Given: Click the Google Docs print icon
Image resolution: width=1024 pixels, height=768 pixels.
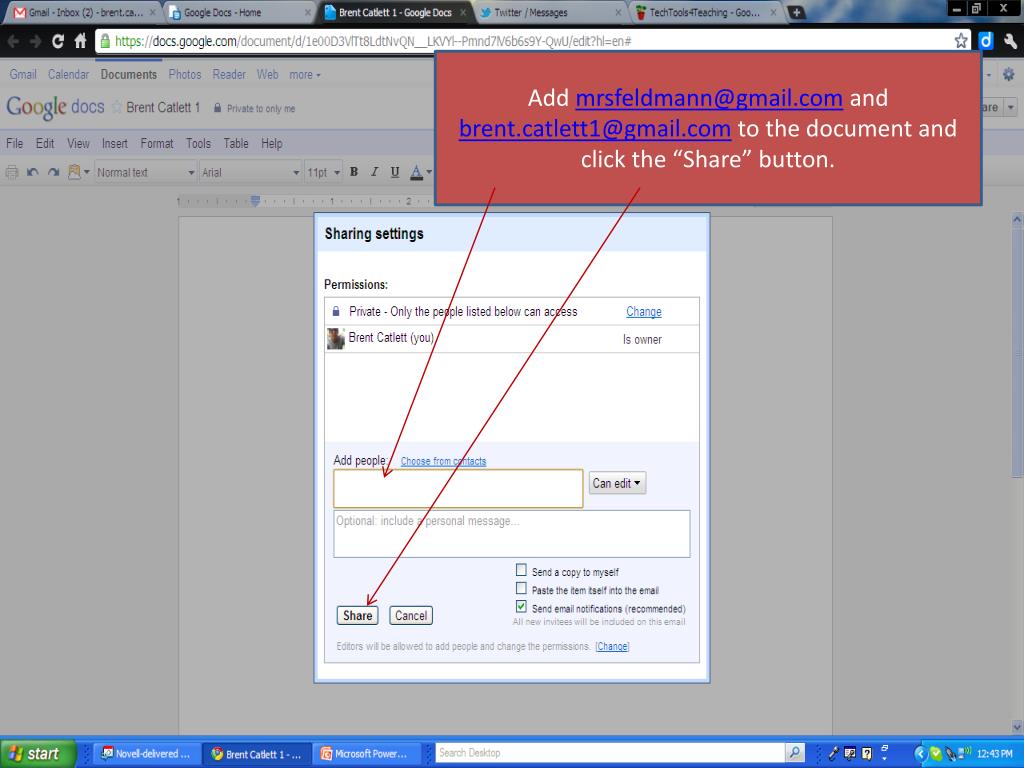Looking at the screenshot, I should (x=12, y=172).
